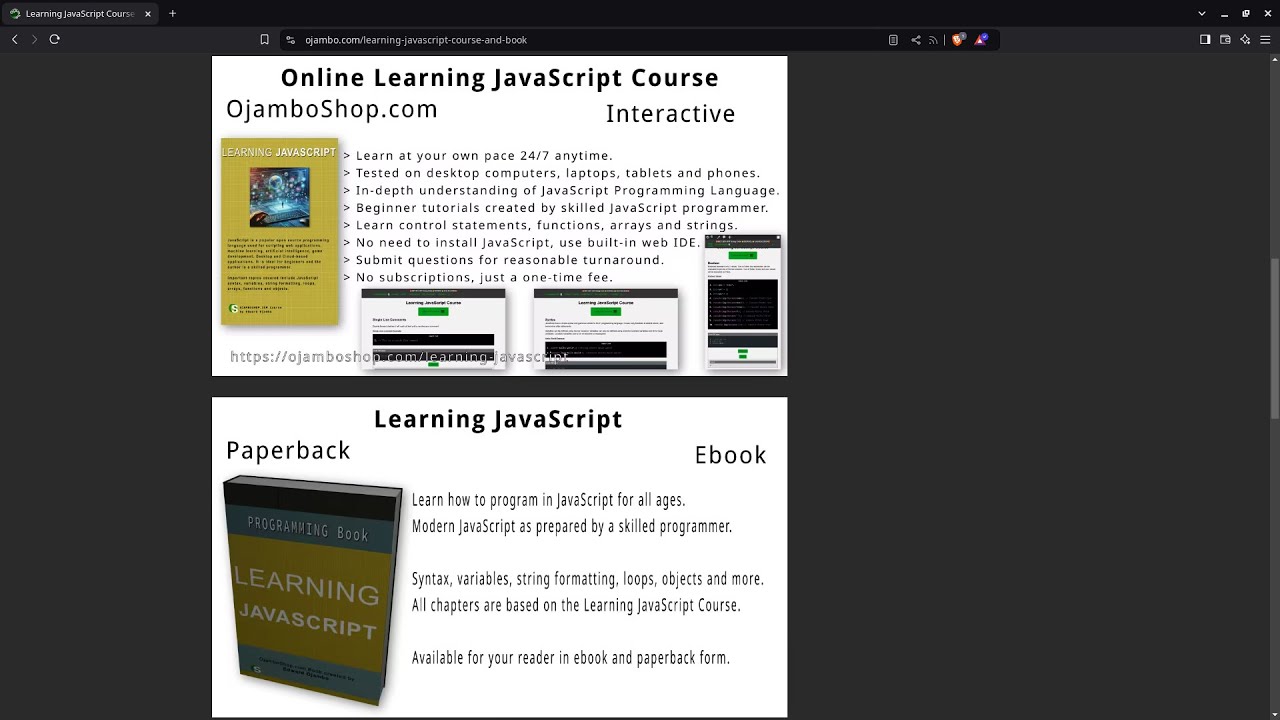Click the tall phone-view course screenshot
The image size is (1280, 720).
point(743,302)
